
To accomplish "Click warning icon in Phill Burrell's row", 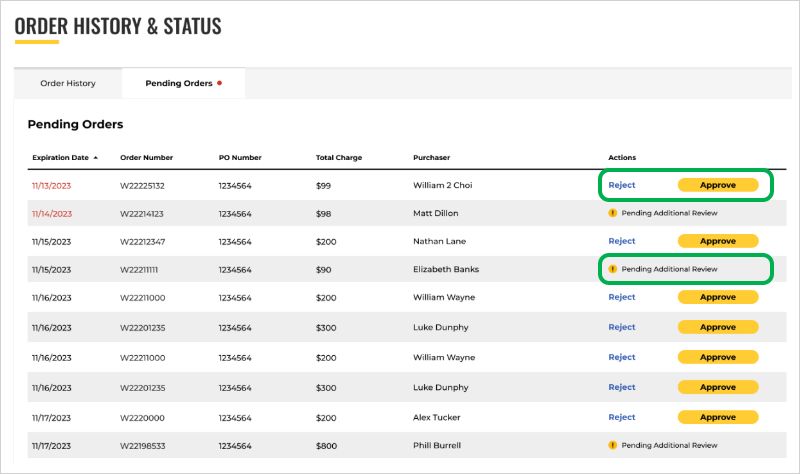I will pyautogui.click(x=613, y=445).
